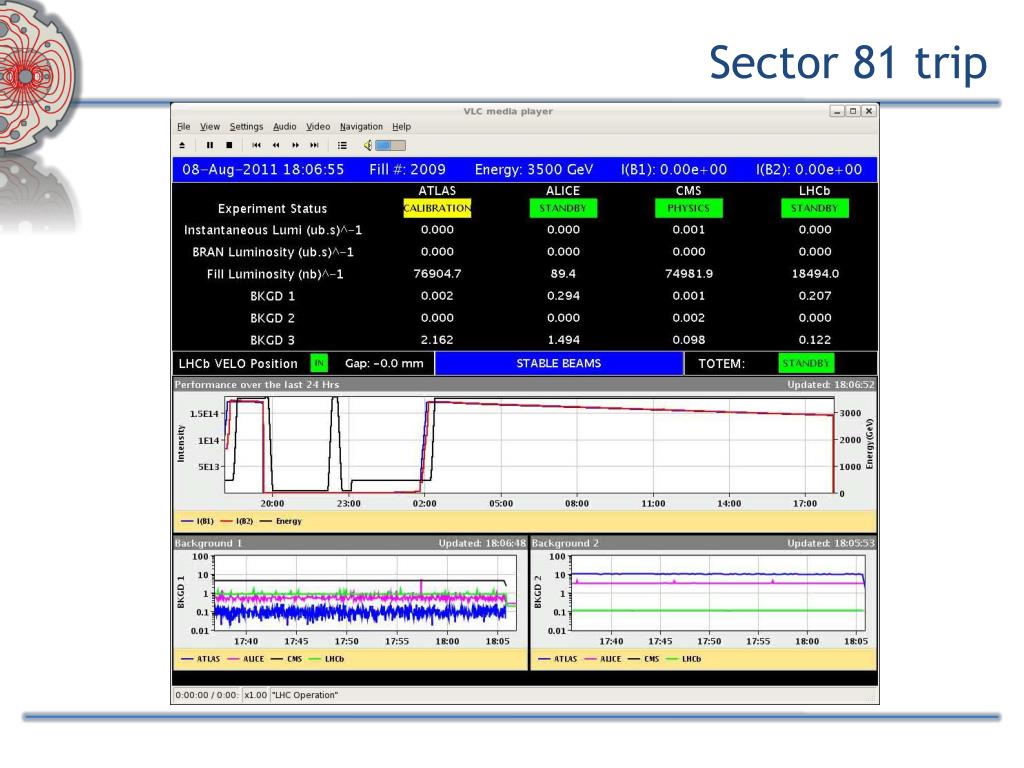Viewport: 1024px width, 768px height.
Task: Open the Audio menu
Action: click(x=284, y=127)
